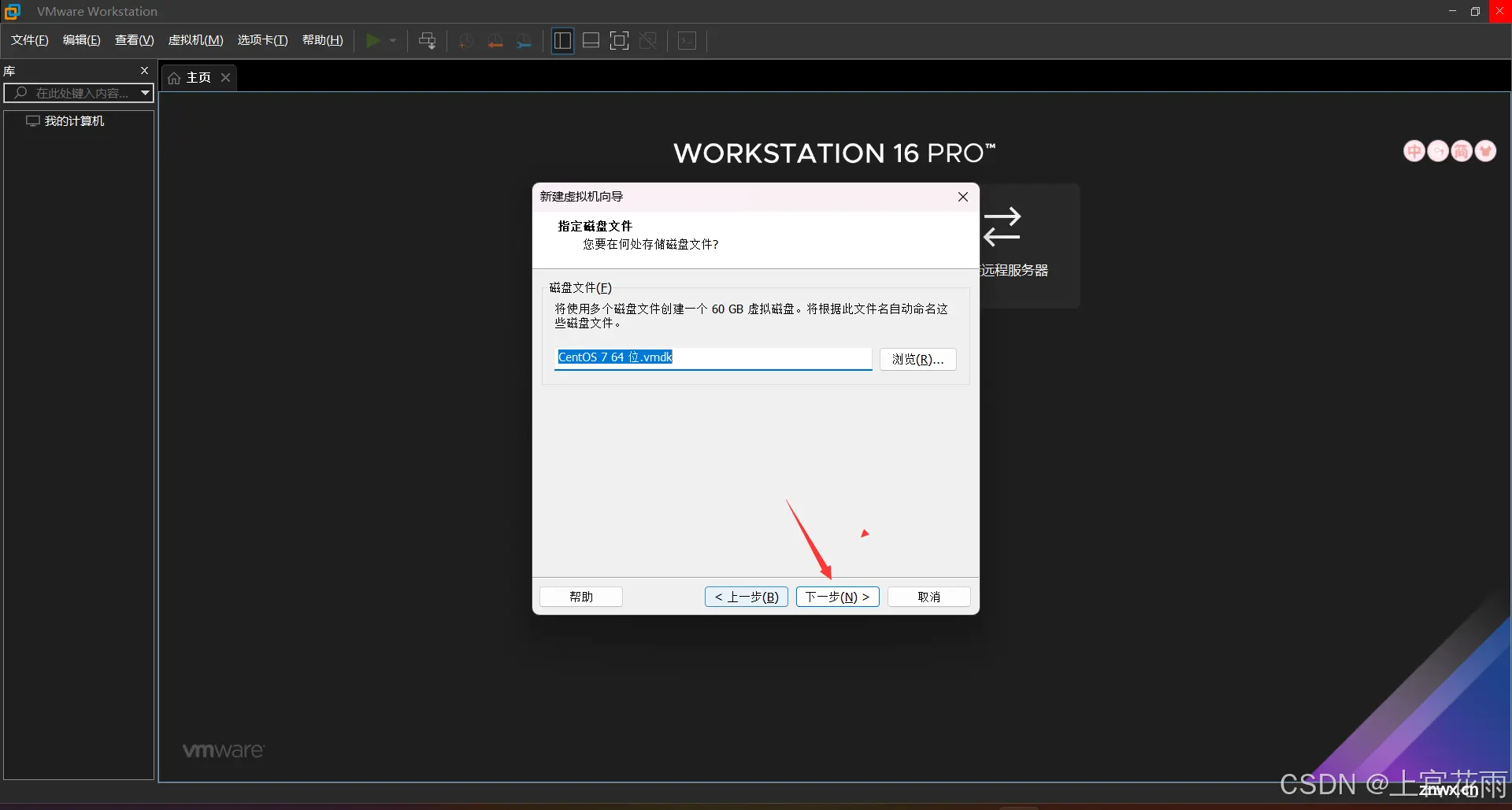
Task: Open the 帮助(H) menu
Action: (323, 40)
